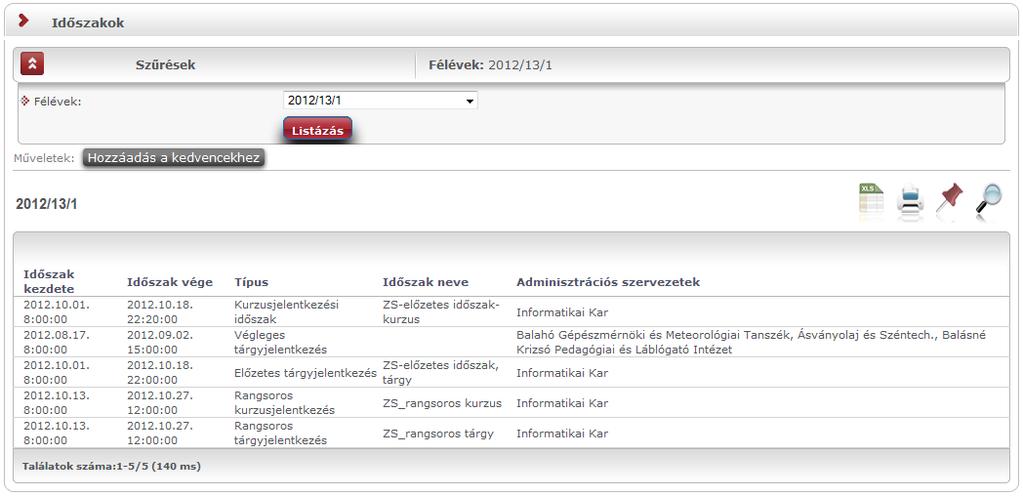Click ZS-előzetes időszak-kurzus name
Image resolution: width=1023 pixels, height=496 pixels.
(440, 312)
